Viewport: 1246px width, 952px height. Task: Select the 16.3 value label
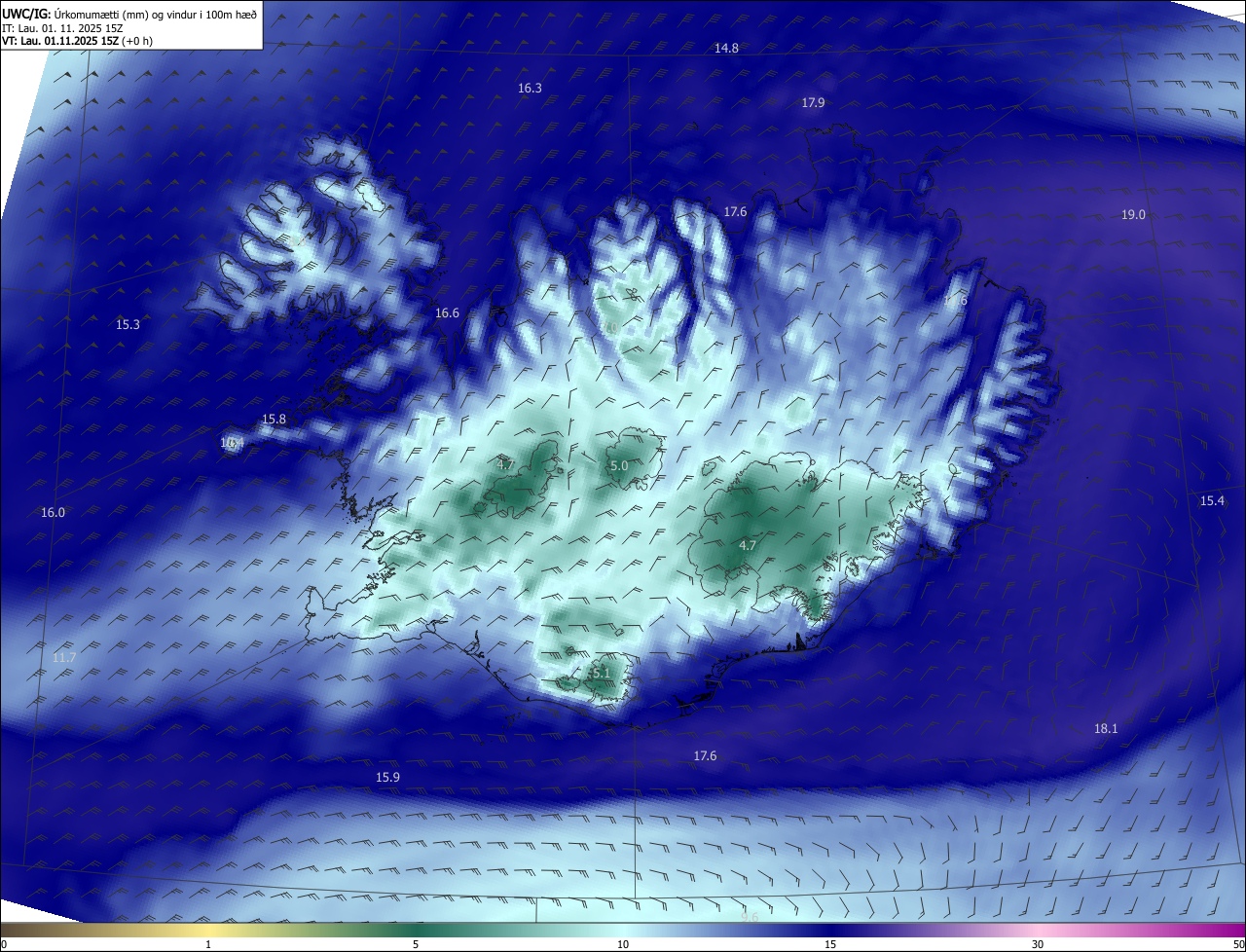[530, 88]
